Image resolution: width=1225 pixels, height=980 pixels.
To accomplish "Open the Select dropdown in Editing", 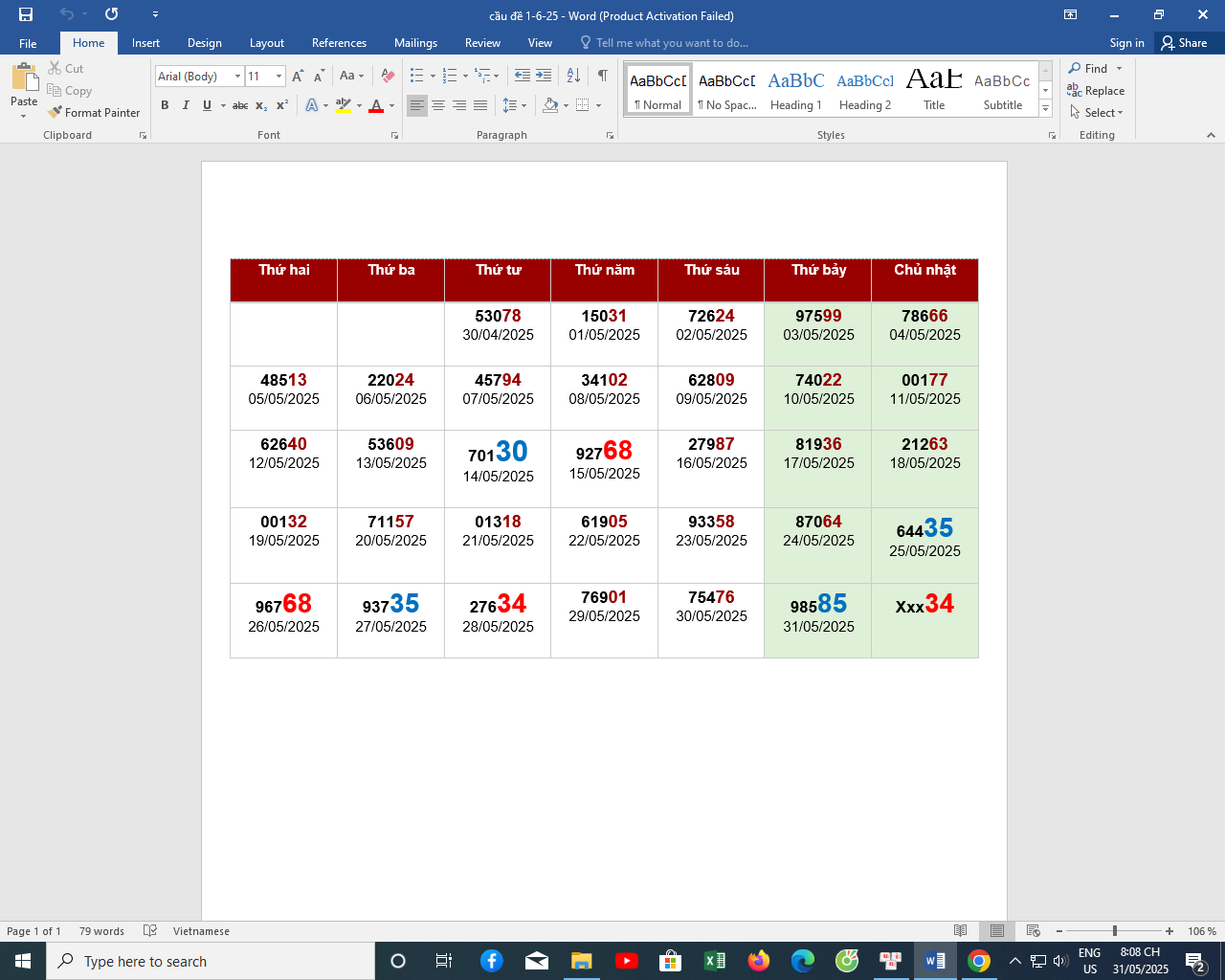I will point(1097,113).
